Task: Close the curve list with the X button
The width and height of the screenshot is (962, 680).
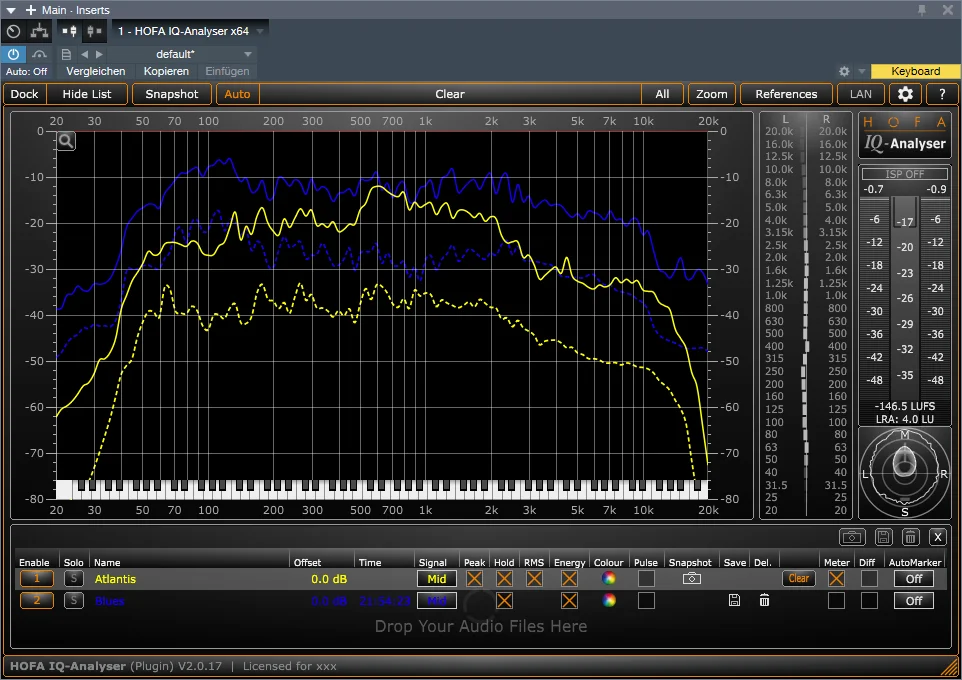Action: pyautogui.click(x=938, y=538)
